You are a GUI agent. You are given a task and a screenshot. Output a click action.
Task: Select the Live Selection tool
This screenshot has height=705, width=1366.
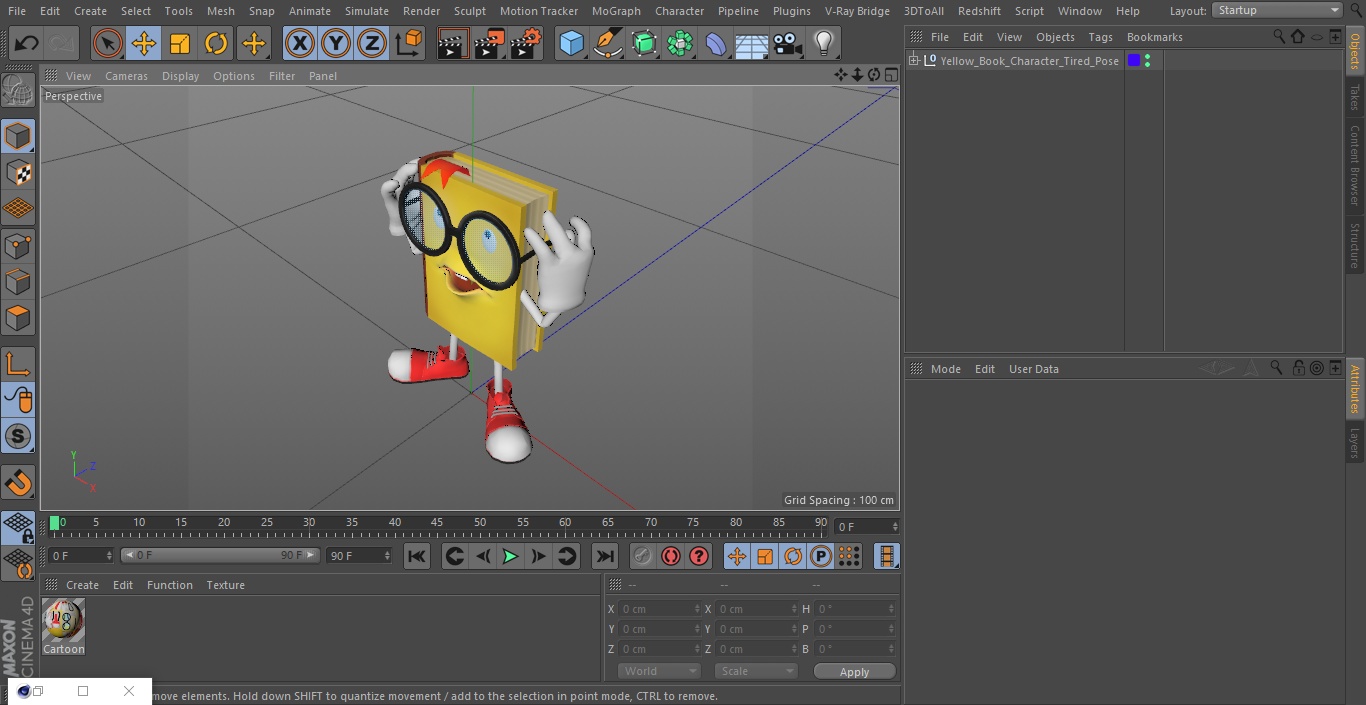pos(107,43)
